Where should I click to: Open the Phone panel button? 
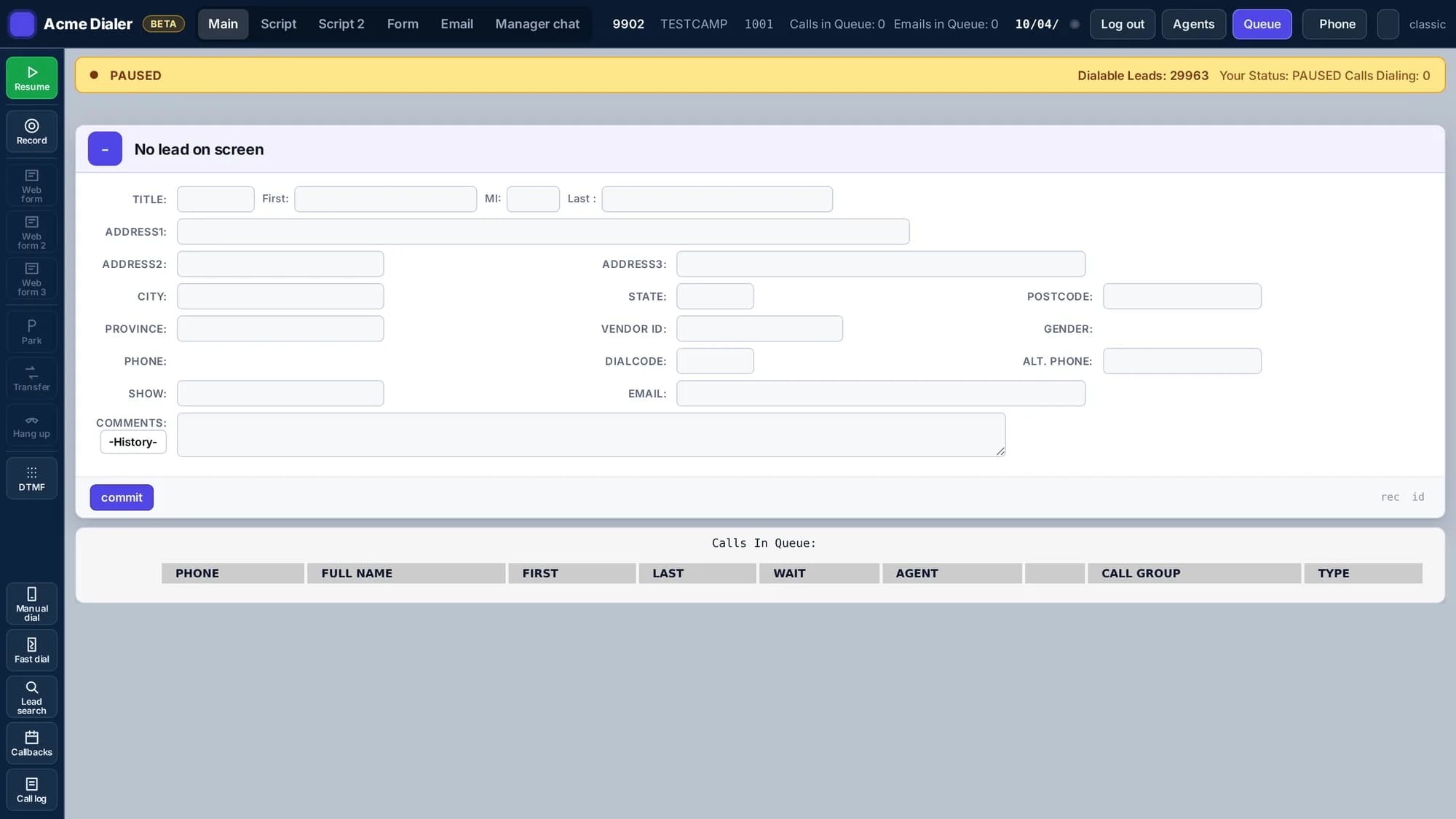pos(1334,24)
